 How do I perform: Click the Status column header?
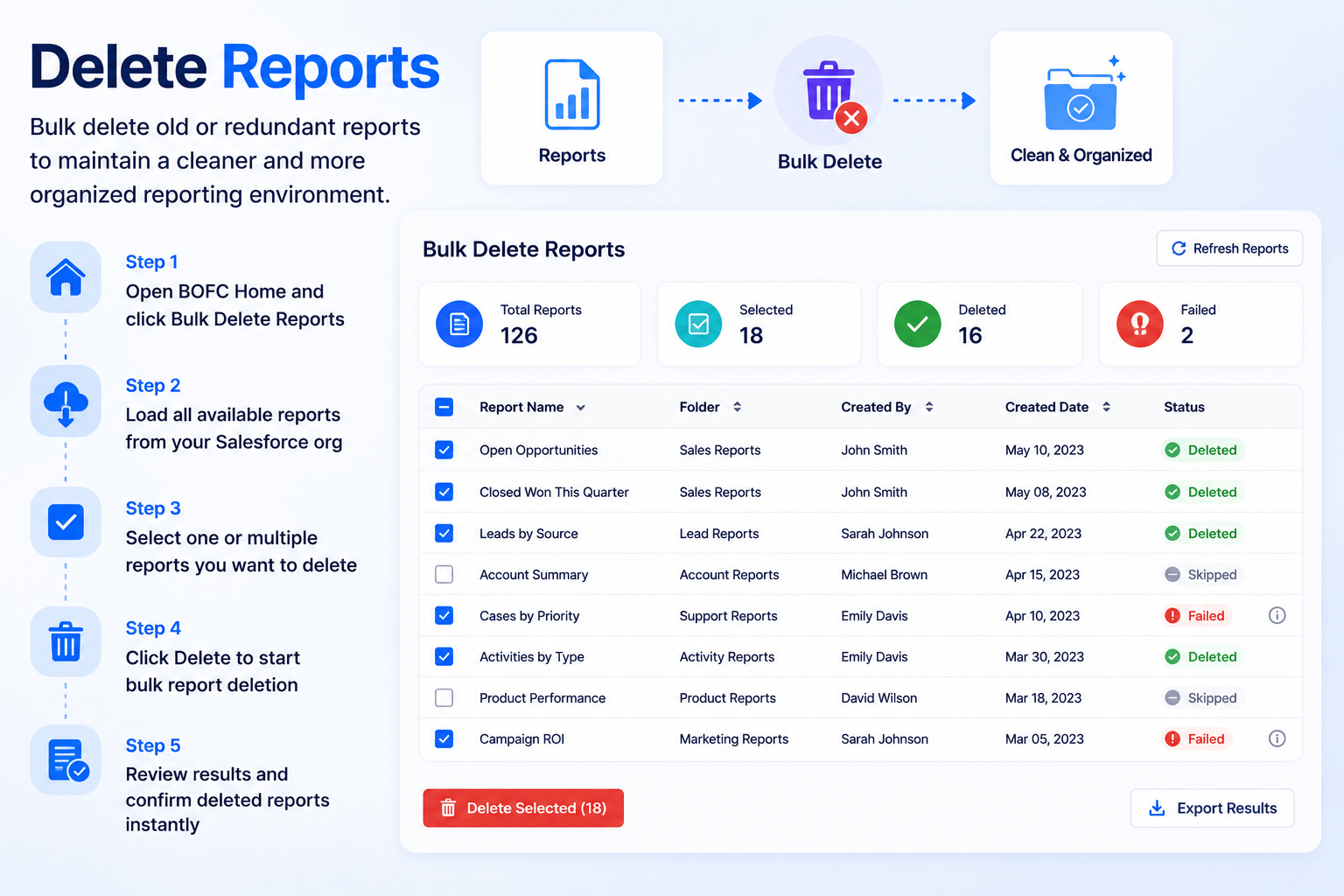point(1184,407)
